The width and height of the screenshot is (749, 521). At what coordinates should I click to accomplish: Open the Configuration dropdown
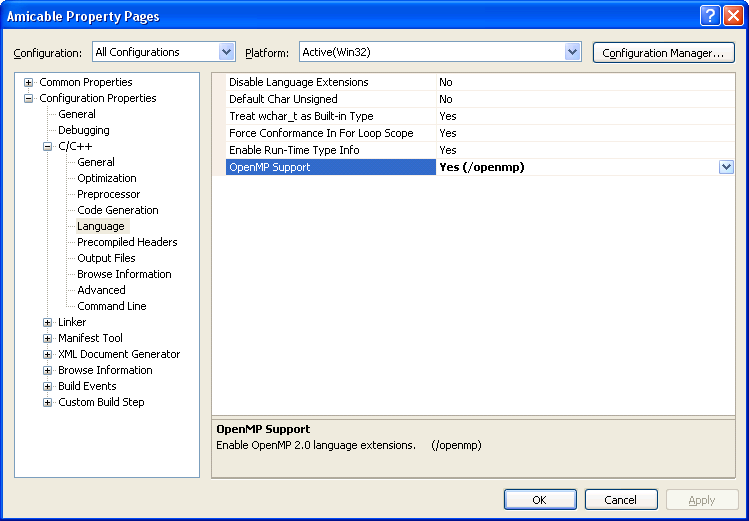pos(226,52)
